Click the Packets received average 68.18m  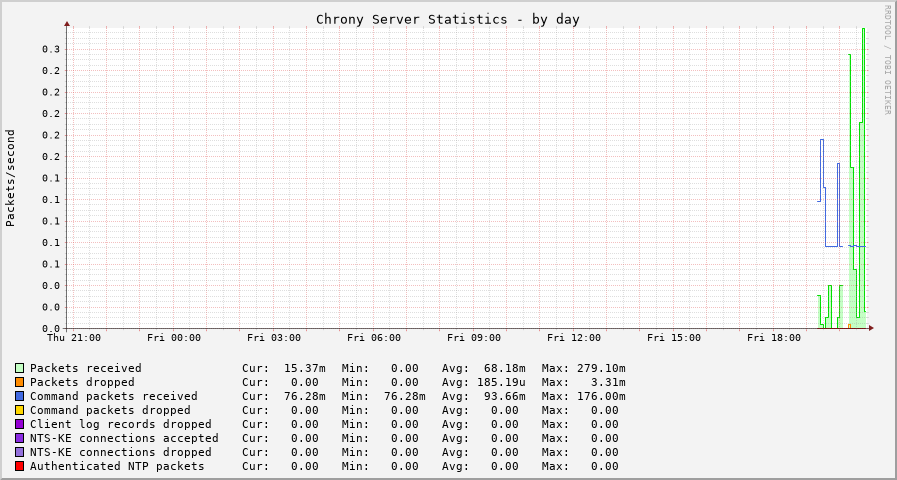coord(505,368)
